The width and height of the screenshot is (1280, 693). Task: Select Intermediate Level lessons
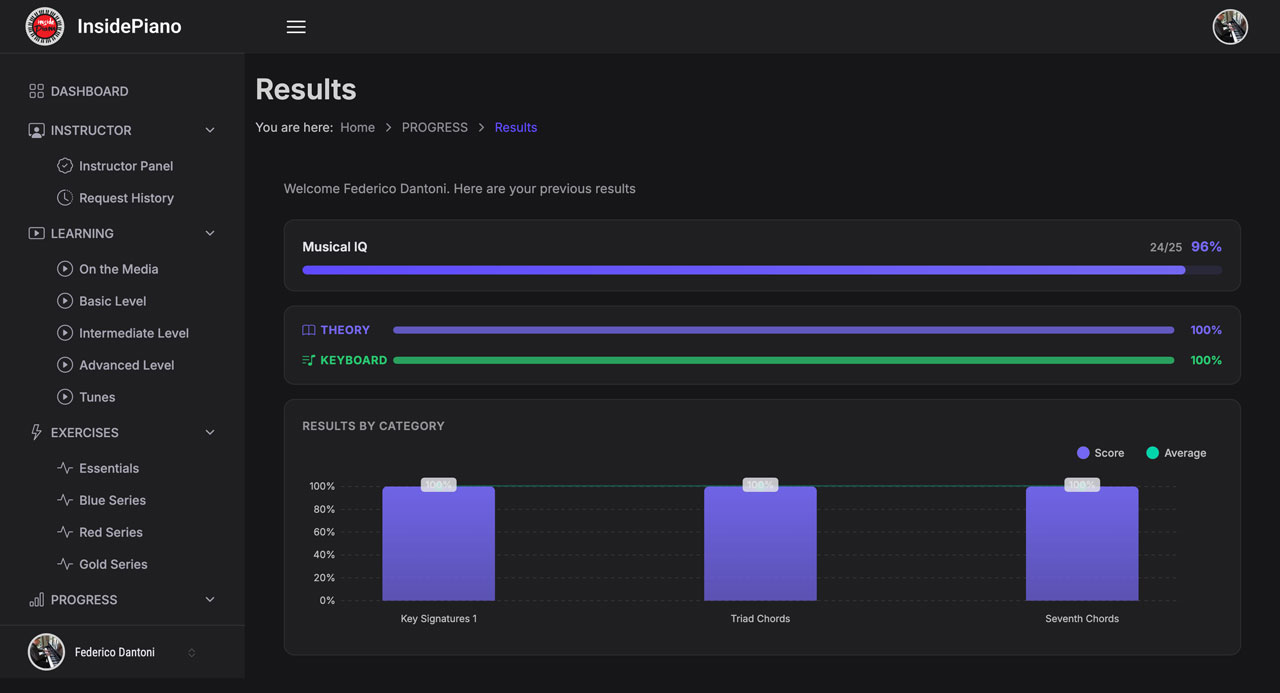134,333
